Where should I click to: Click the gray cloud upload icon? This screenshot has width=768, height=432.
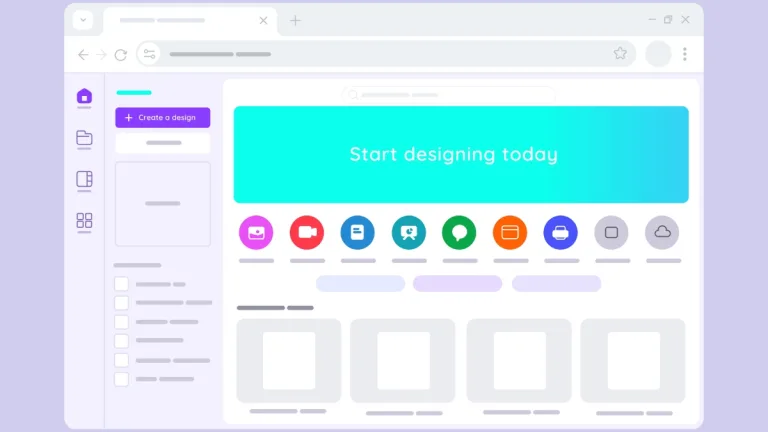tap(662, 233)
